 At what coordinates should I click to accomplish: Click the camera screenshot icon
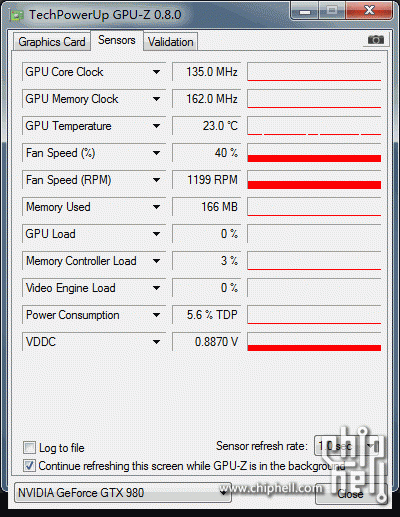[376, 40]
